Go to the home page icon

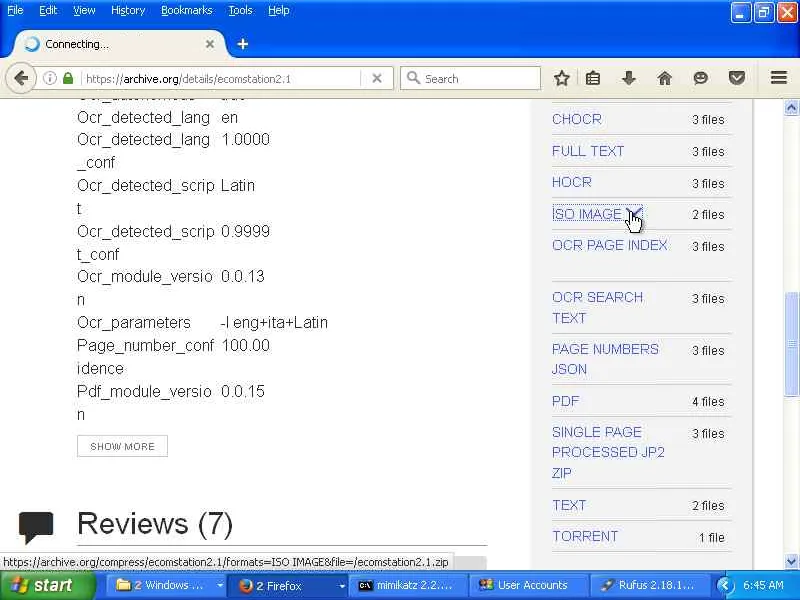(664, 78)
